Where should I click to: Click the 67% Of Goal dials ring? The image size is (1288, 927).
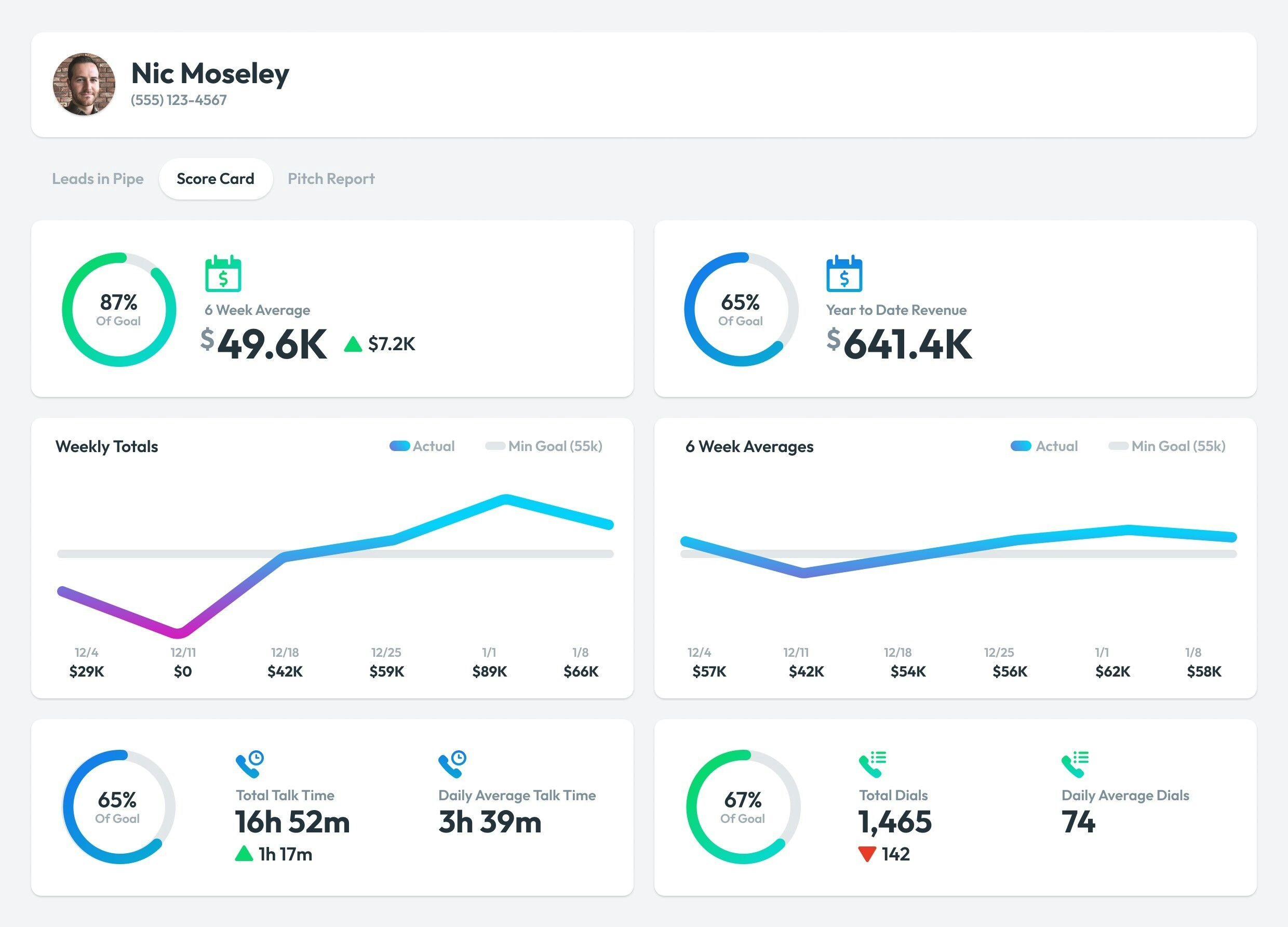point(743,807)
